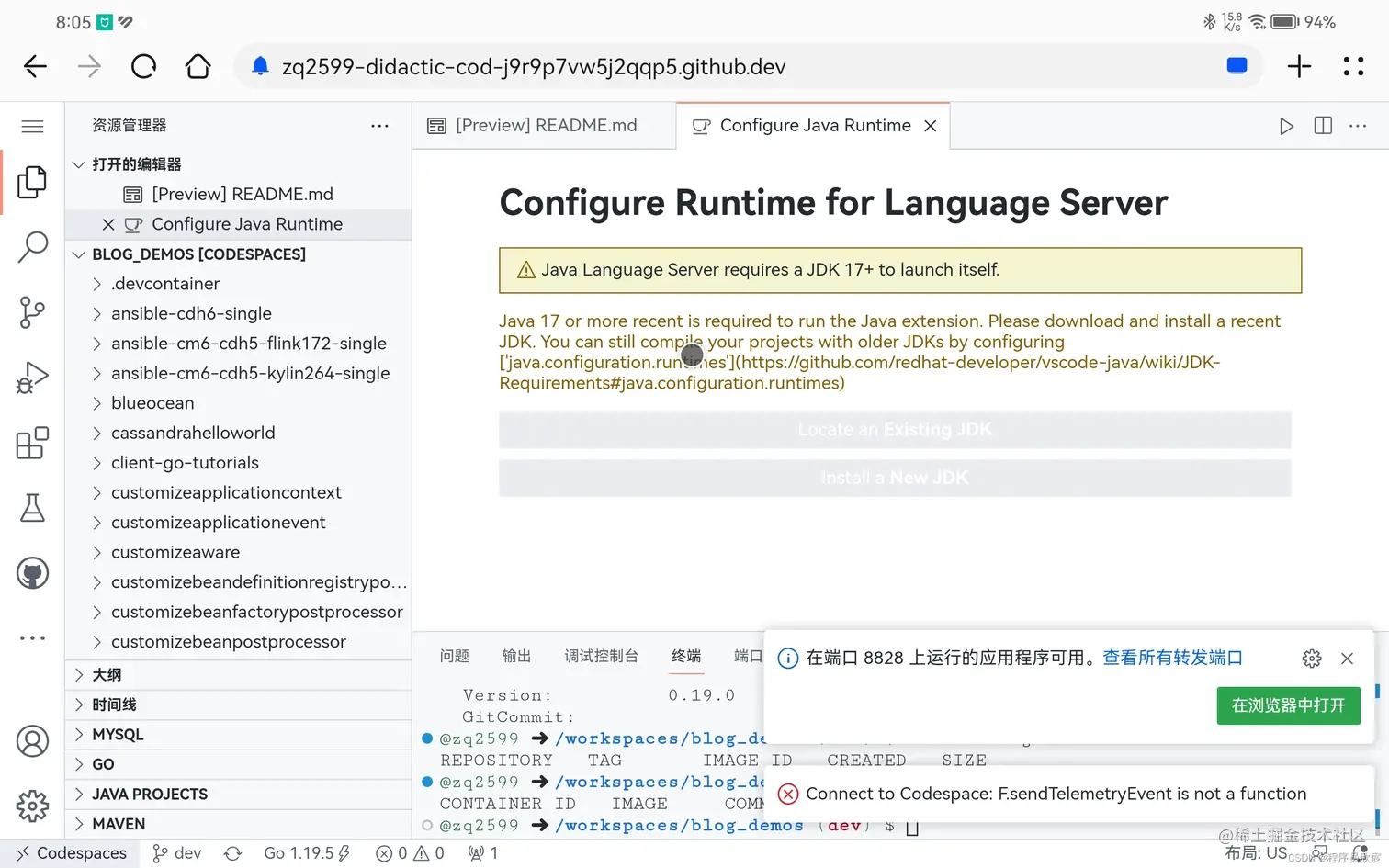Go to the browser home page

pos(198,66)
